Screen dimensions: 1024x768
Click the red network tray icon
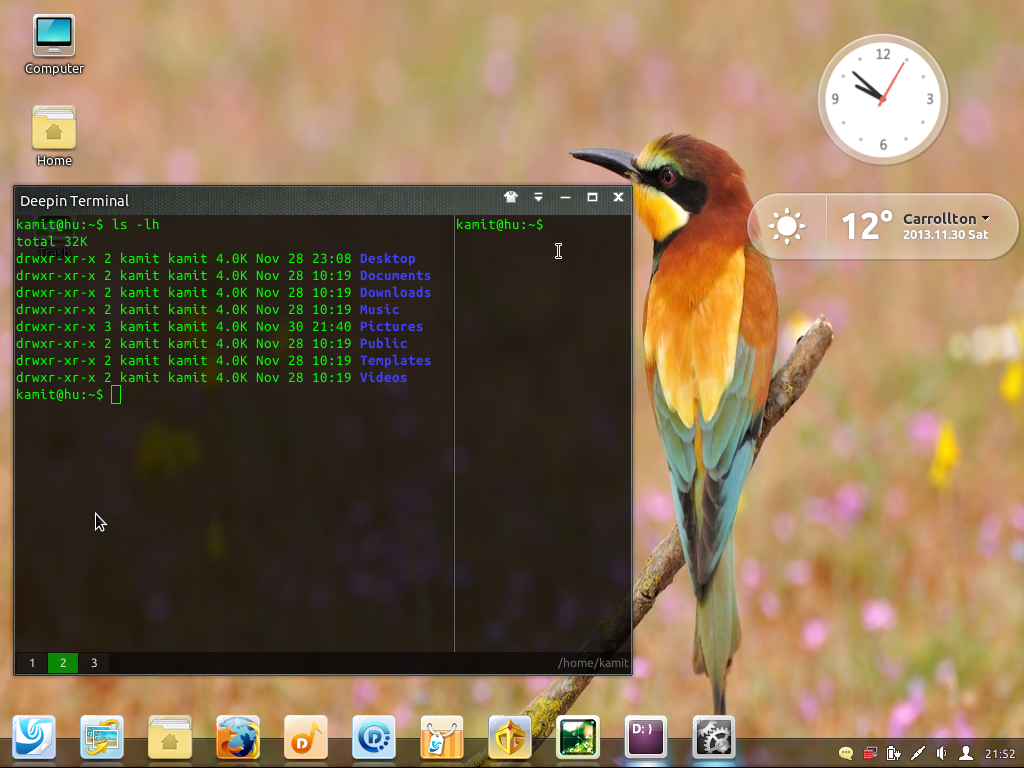tap(870, 753)
